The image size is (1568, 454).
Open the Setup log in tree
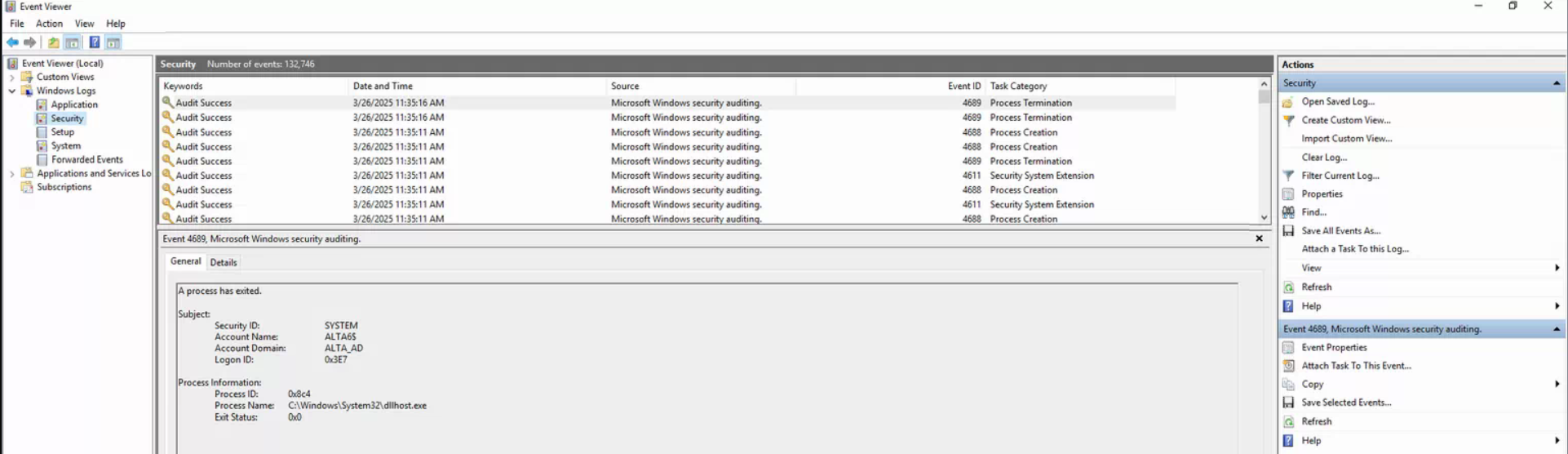tap(62, 131)
